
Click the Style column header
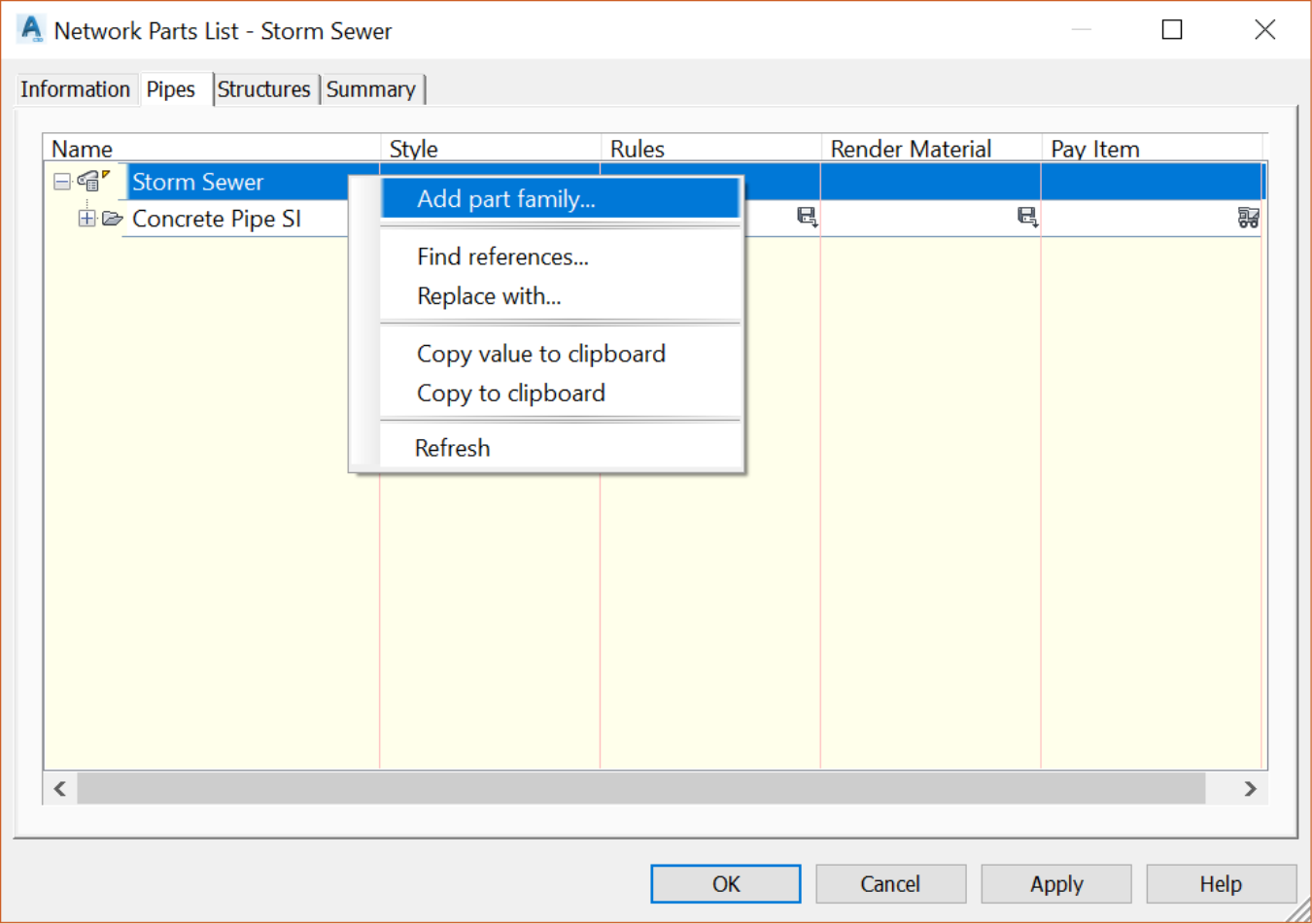(491, 149)
